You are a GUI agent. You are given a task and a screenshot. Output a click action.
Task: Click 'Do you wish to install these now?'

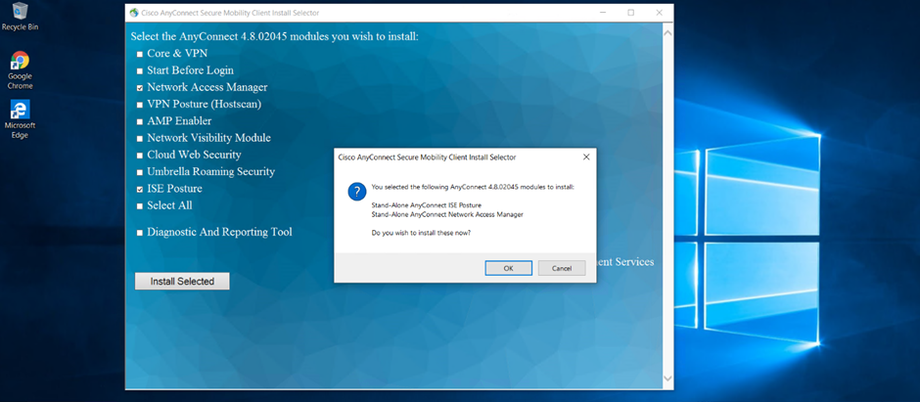[421, 233]
